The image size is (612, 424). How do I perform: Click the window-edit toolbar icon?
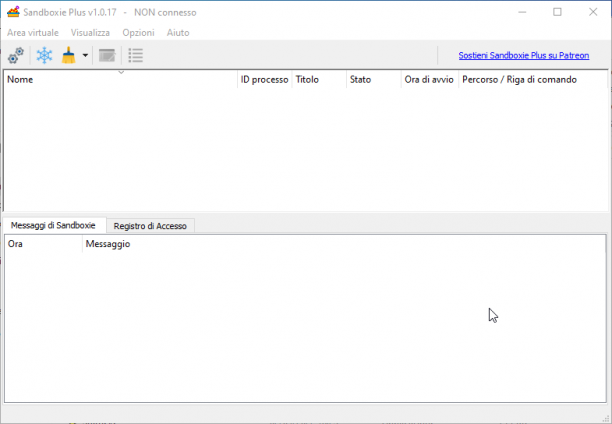coord(107,55)
